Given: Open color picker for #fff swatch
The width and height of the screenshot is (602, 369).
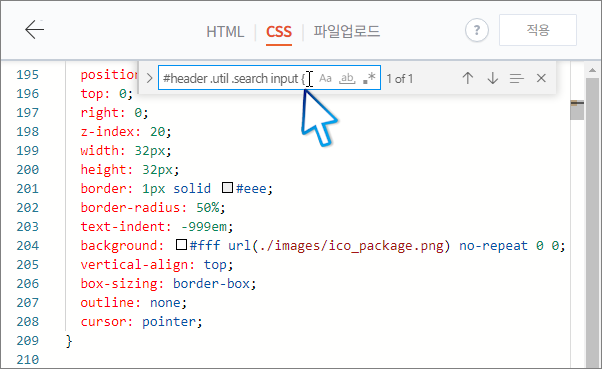Looking at the screenshot, I should [181, 245].
